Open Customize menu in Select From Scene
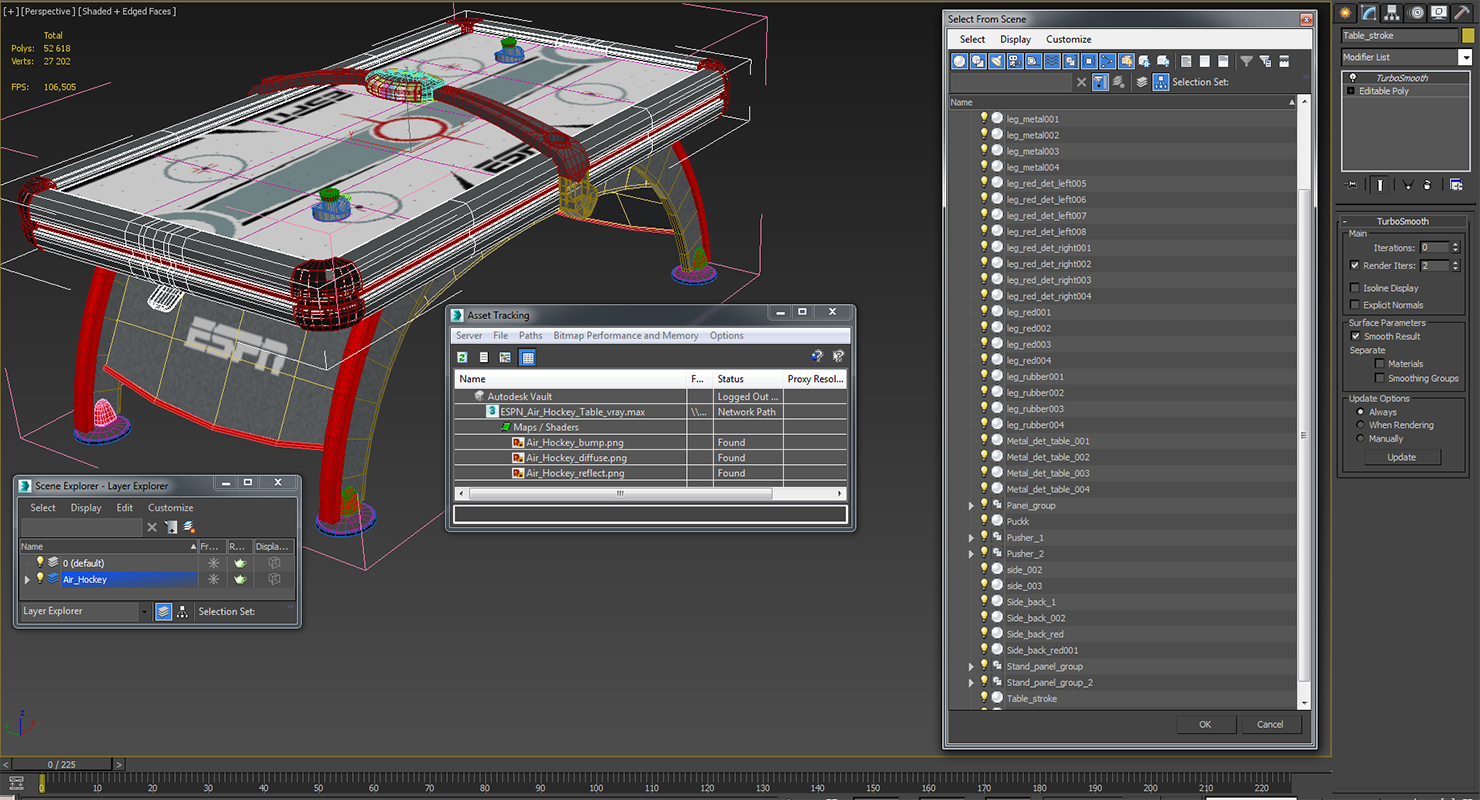 point(1068,39)
